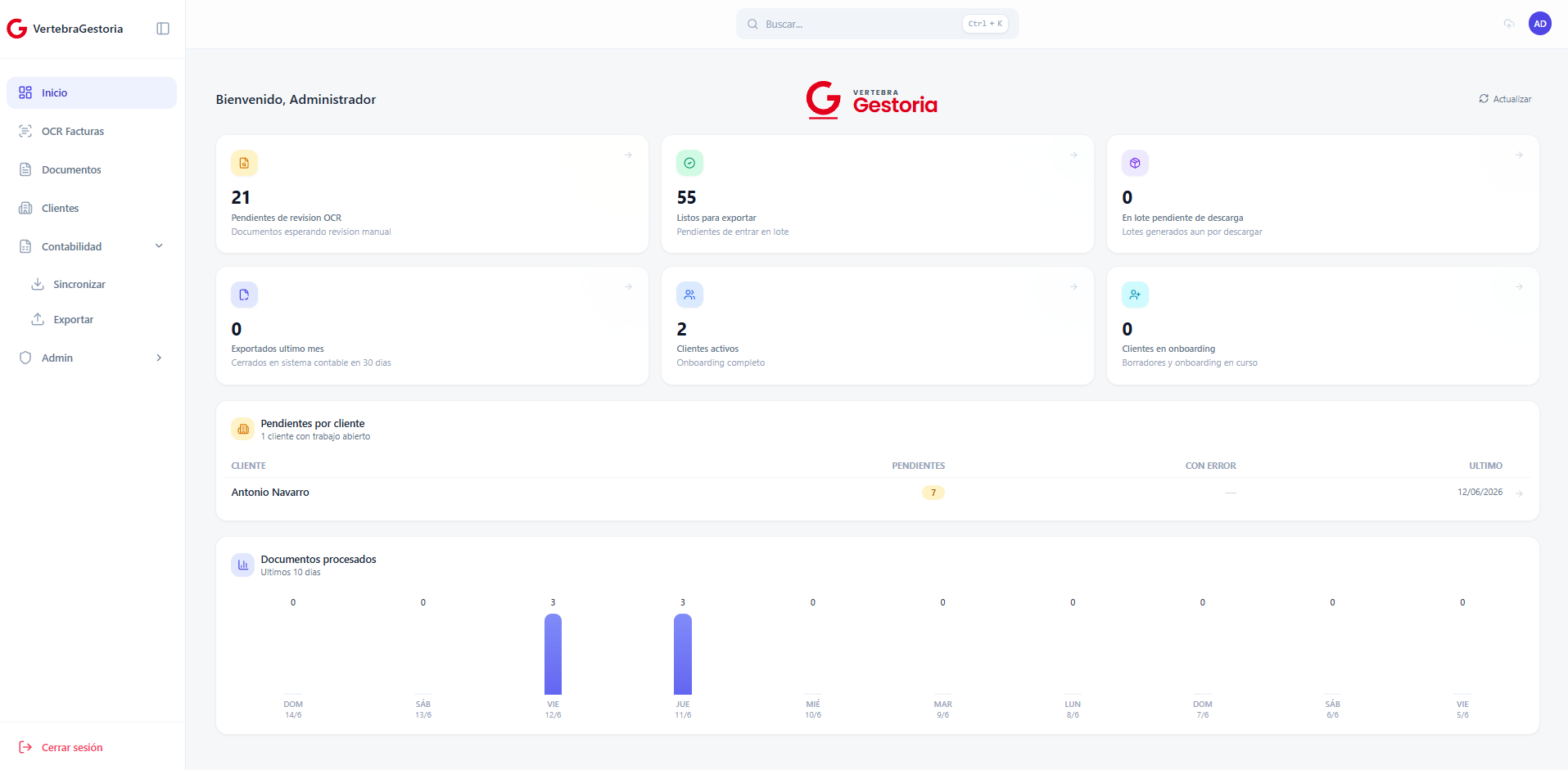Click the orange OCR pending document icon

tap(244, 163)
